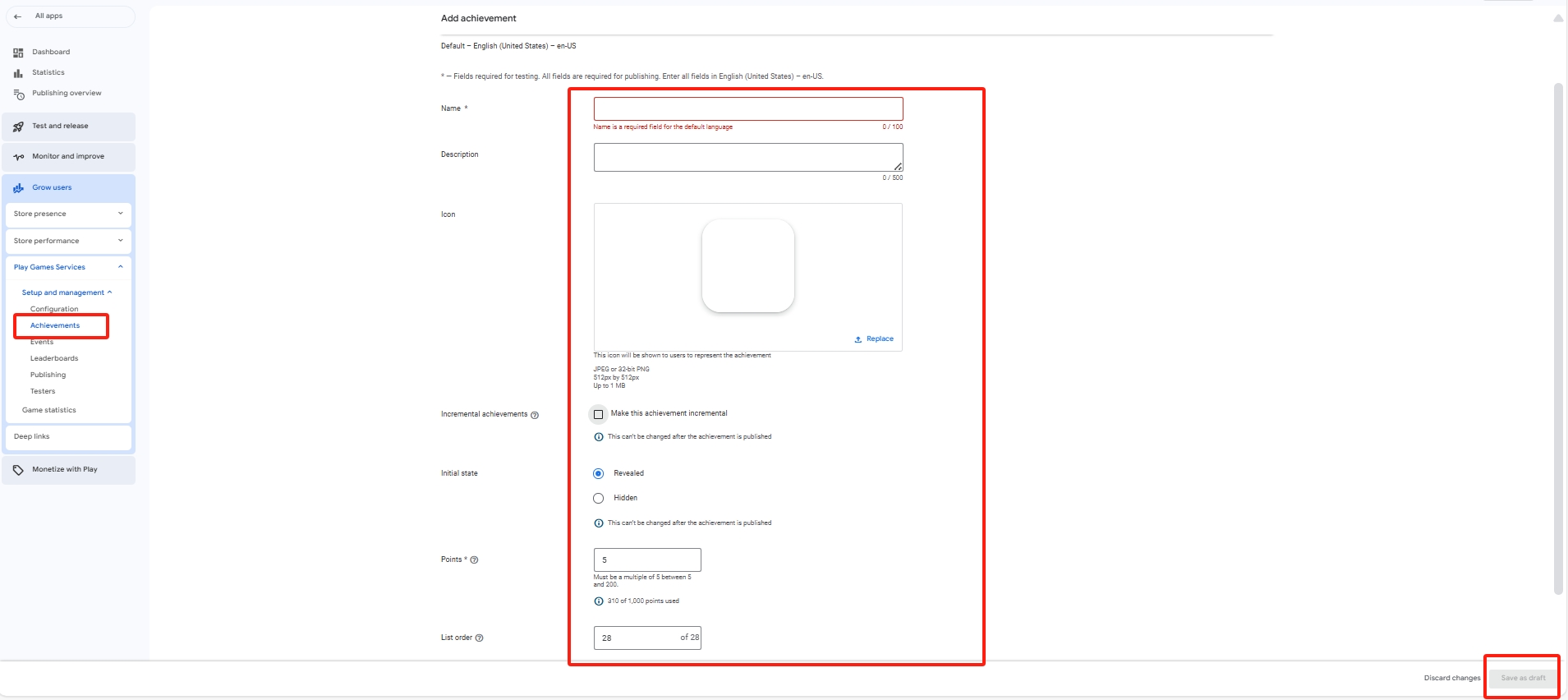Collapse the Play Games Services section
Viewport: 1568px width, 700px height.
(x=69, y=268)
